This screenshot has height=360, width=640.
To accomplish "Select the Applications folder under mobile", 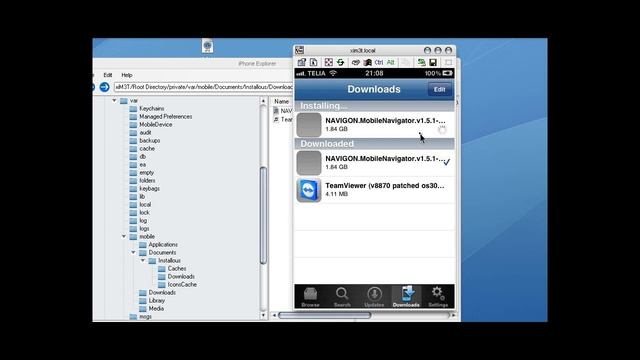I will [158, 244].
